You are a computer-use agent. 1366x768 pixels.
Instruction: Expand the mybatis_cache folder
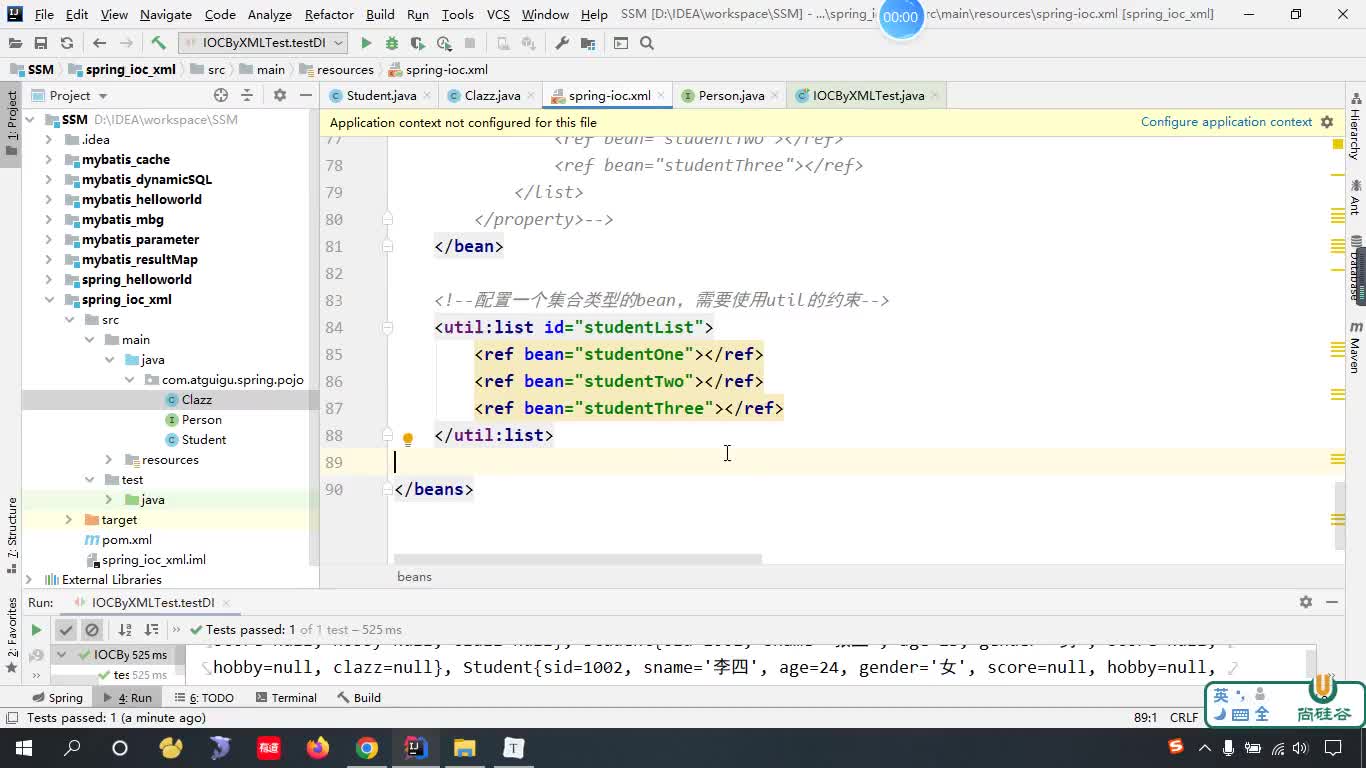(48, 160)
